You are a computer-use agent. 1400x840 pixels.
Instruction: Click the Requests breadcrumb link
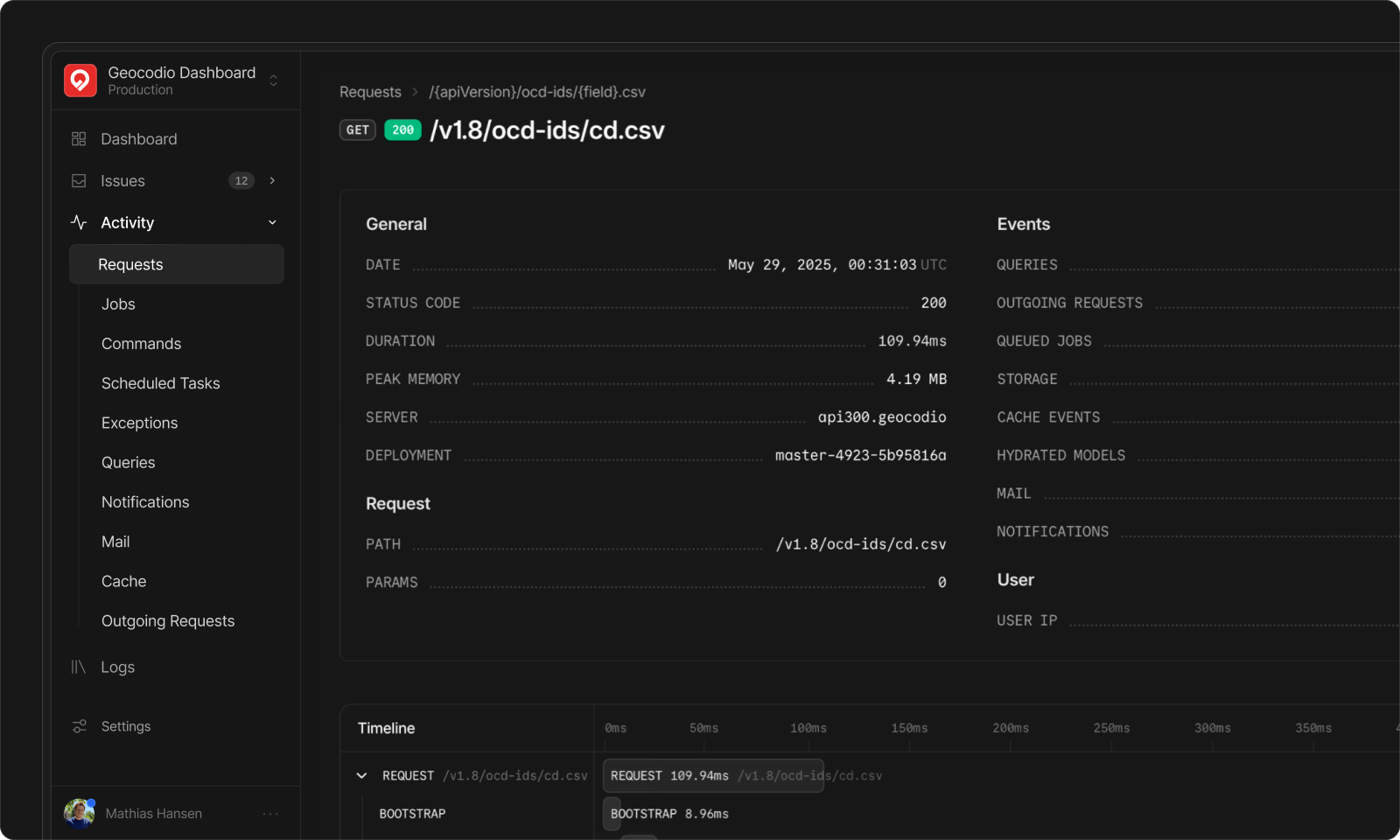pyautogui.click(x=370, y=92)
